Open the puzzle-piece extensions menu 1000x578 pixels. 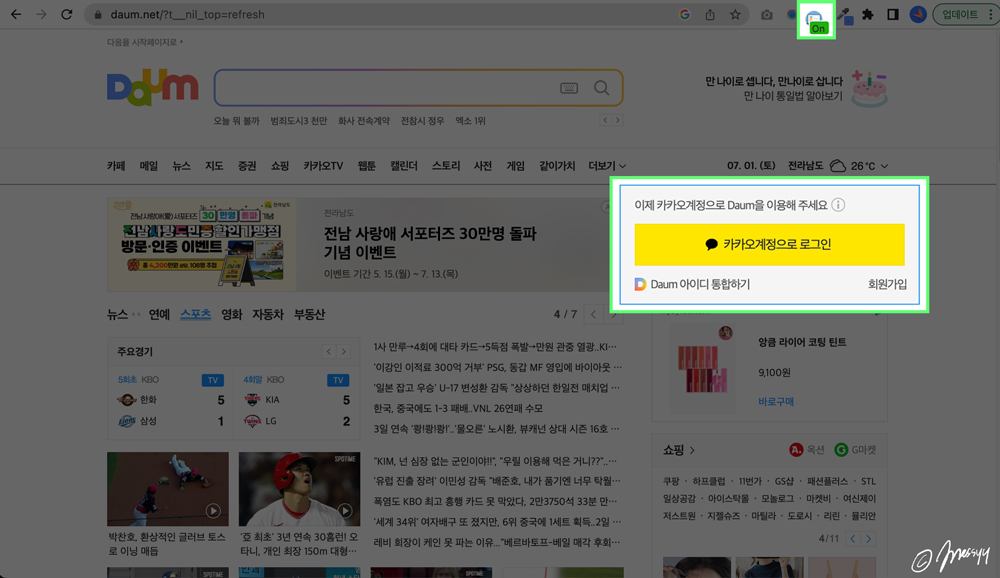[x=868, y=14]
